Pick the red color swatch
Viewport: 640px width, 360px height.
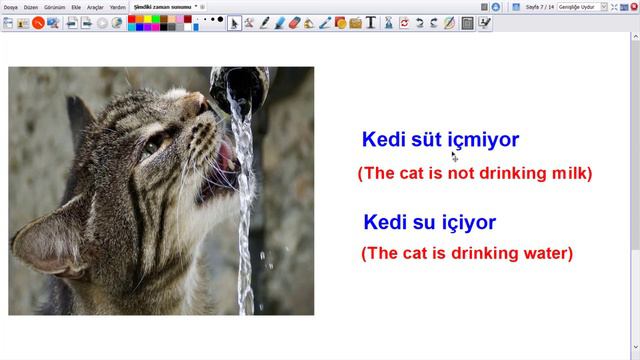[x=132, y=19]
